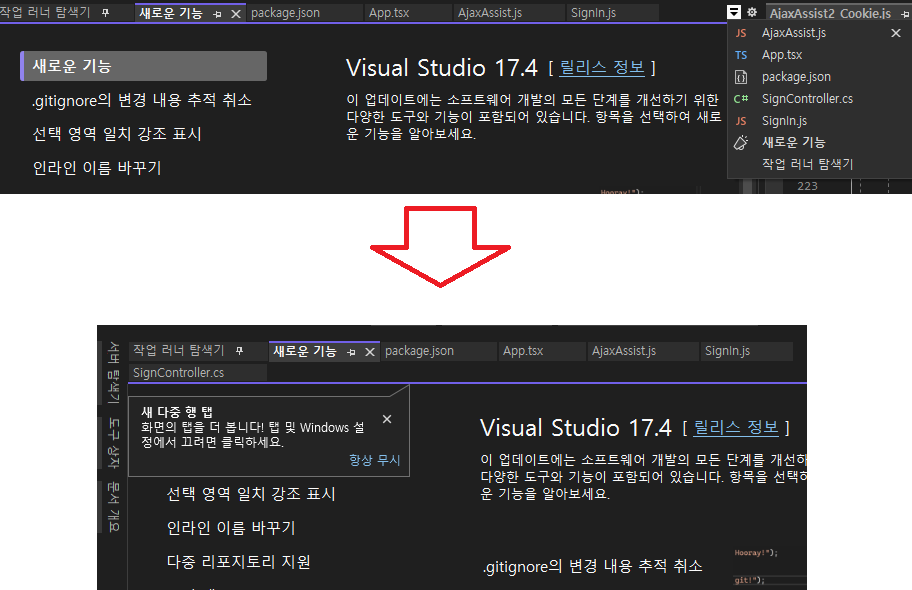Select SignIn.js in the dropdown document list
The width and height of the screenshot is (912, 590).
click(785, 121)
